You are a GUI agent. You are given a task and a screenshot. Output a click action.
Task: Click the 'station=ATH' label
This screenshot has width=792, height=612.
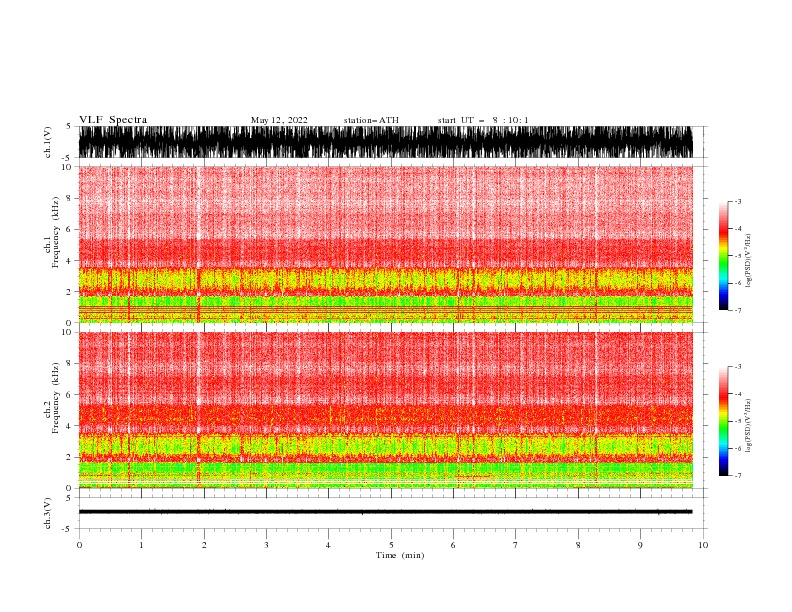point(371,120)
